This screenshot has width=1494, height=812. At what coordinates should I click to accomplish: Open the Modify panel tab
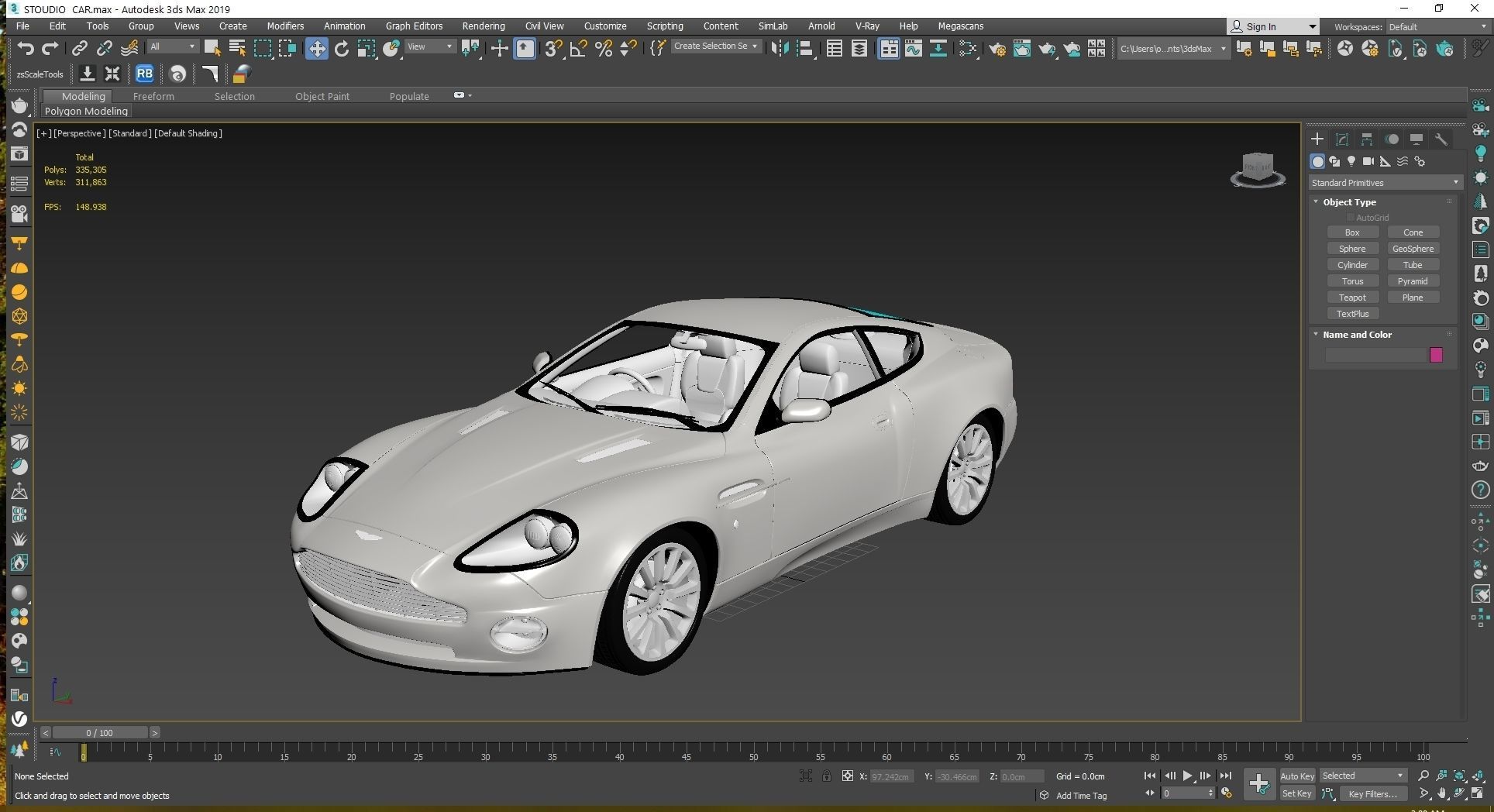tap(1342, 139)
